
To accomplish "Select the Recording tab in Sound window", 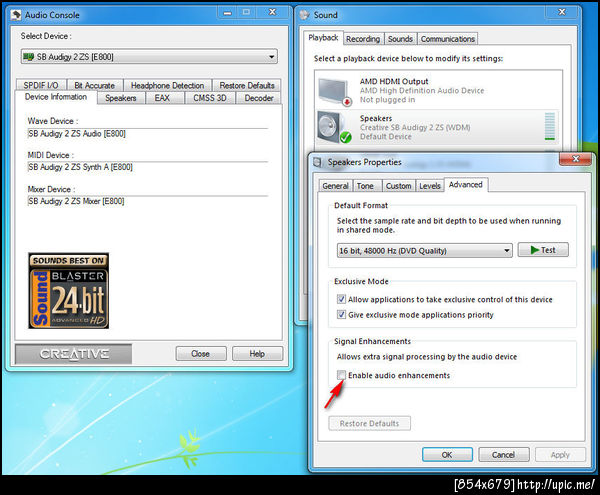I will (363, 39).
